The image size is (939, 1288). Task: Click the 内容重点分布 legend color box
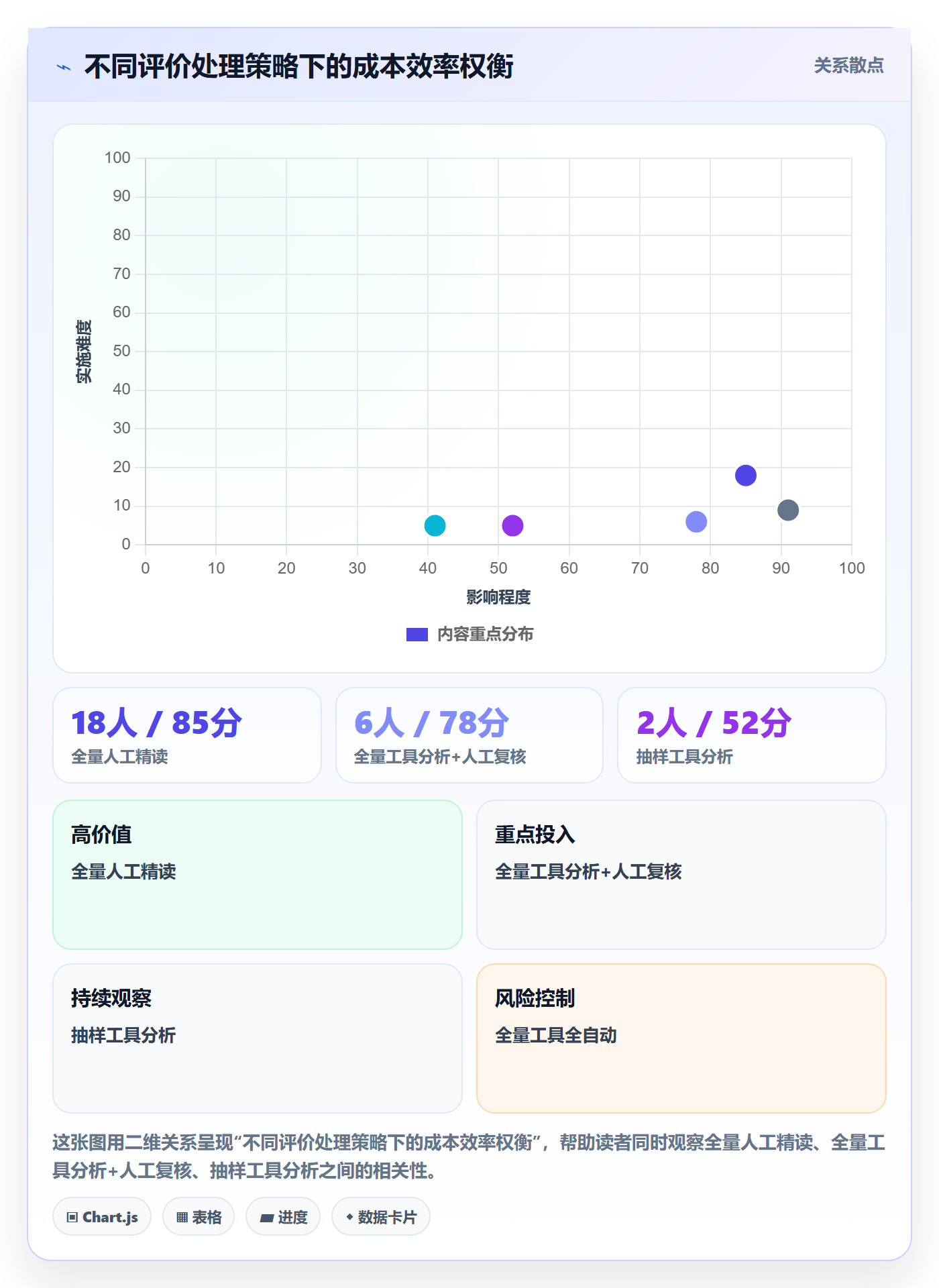pyautogui.click(x=417, y=635)
